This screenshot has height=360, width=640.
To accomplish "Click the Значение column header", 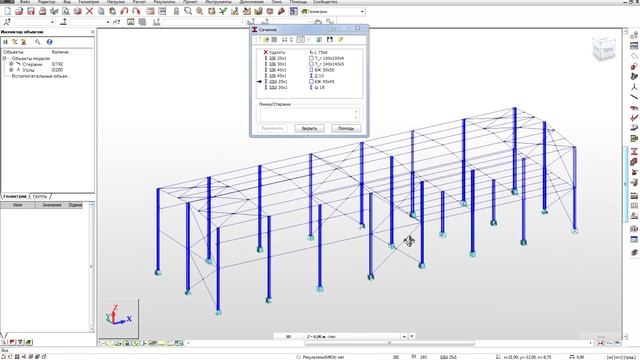I will pyautogui.click(x=52, y=205).
